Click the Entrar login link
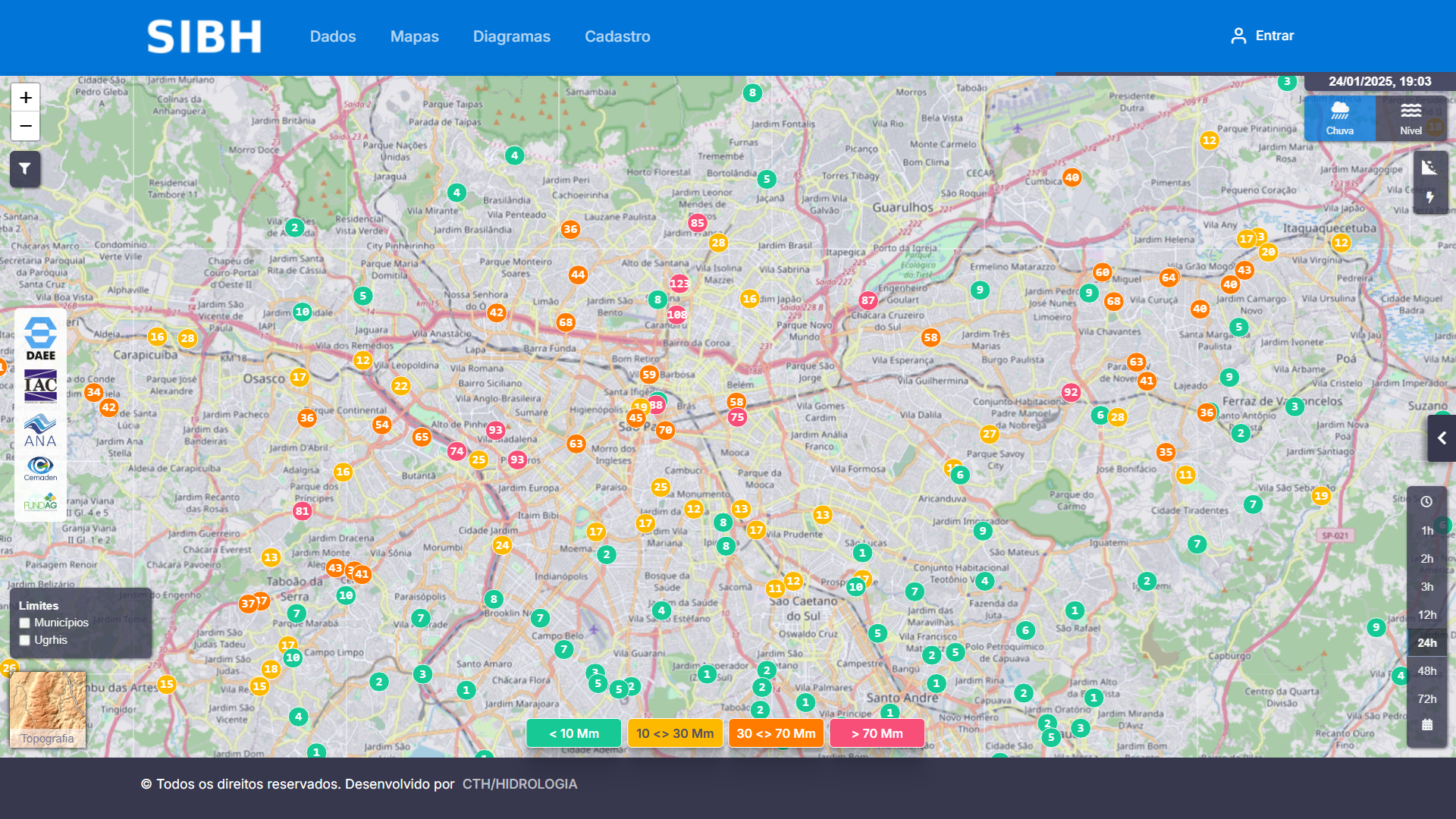 pos(1262,36)
